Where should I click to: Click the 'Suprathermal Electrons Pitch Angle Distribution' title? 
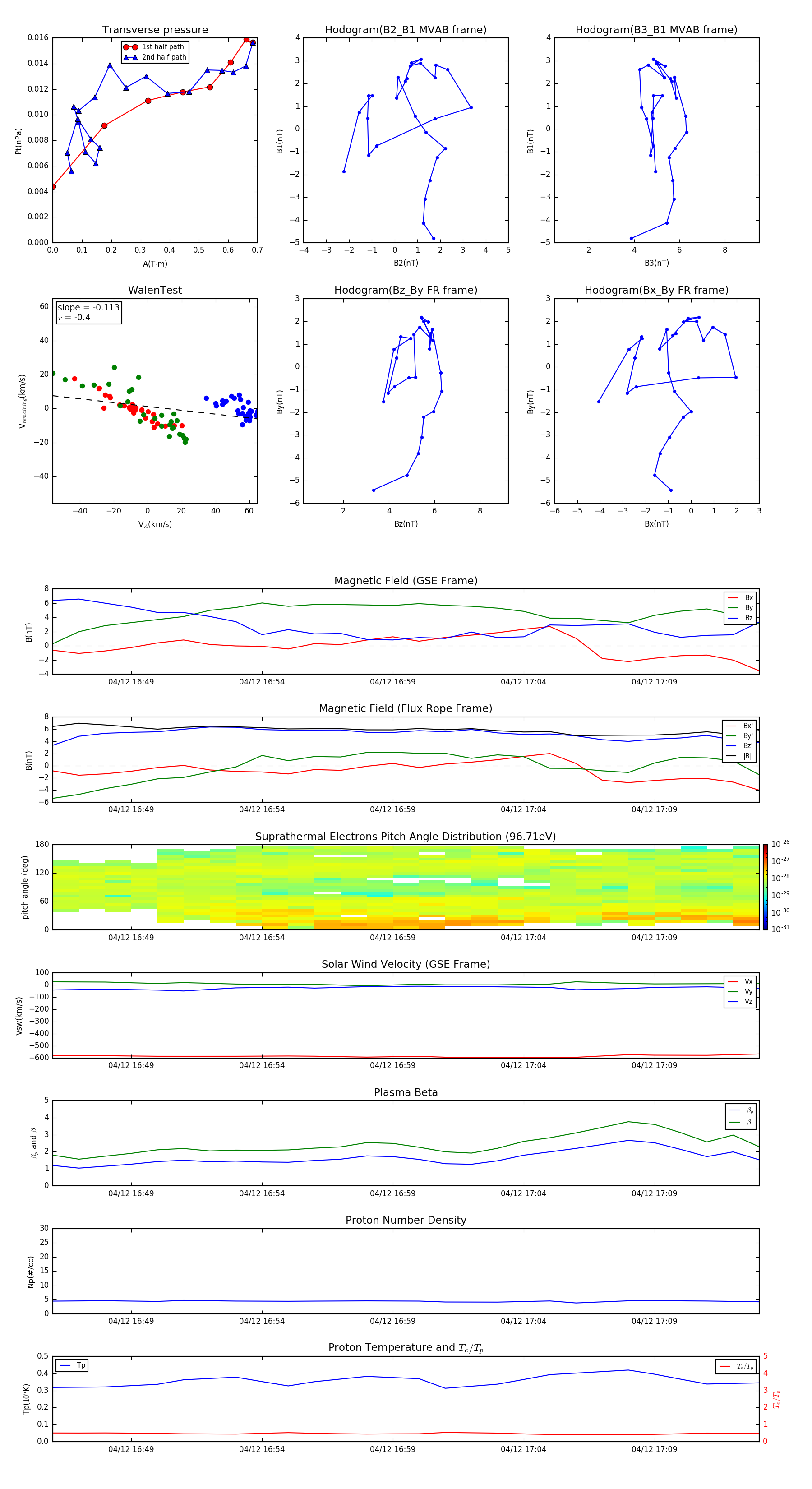(x=406, y=837)
